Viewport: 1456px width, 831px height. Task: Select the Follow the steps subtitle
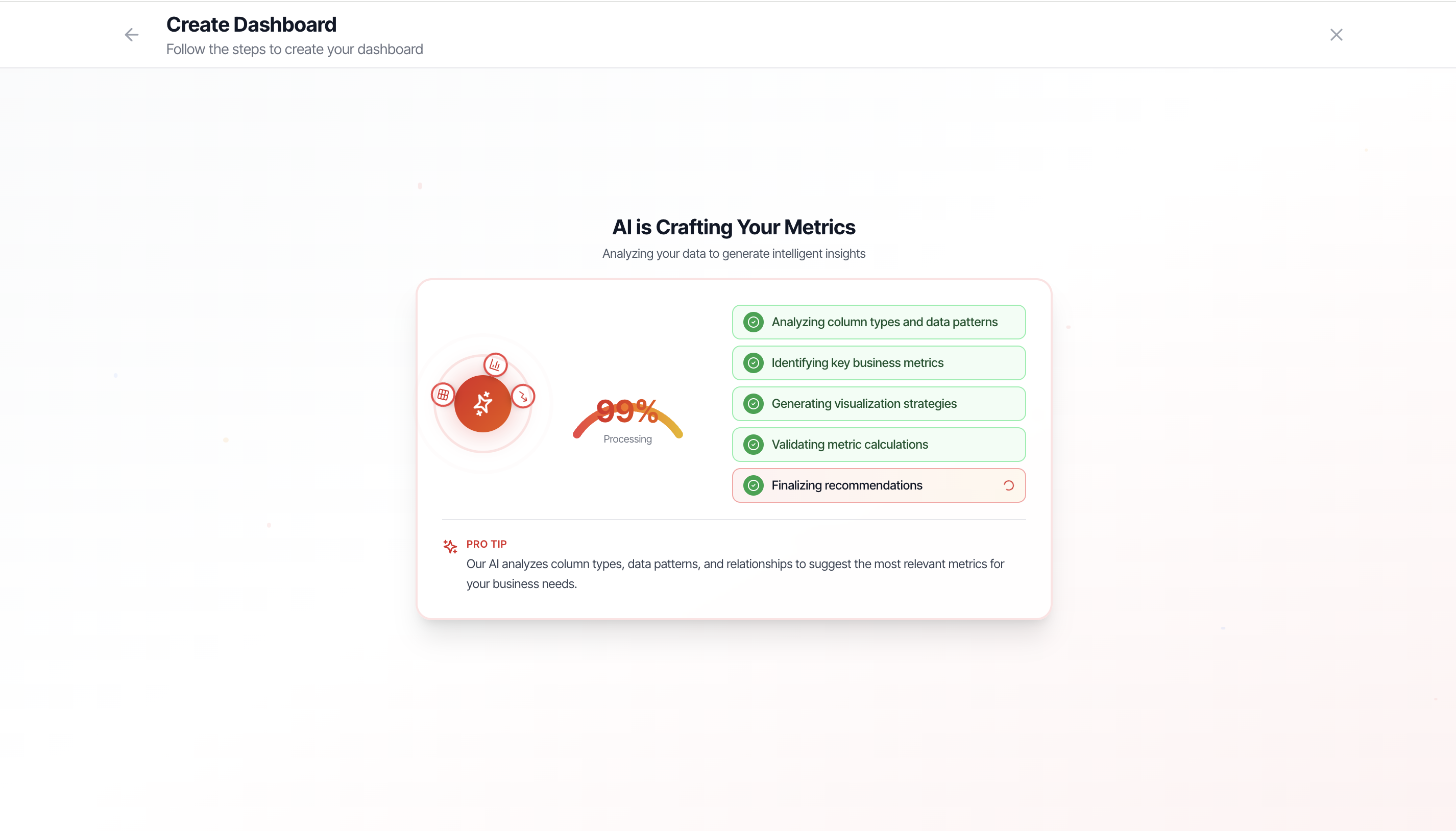(294, 50)
